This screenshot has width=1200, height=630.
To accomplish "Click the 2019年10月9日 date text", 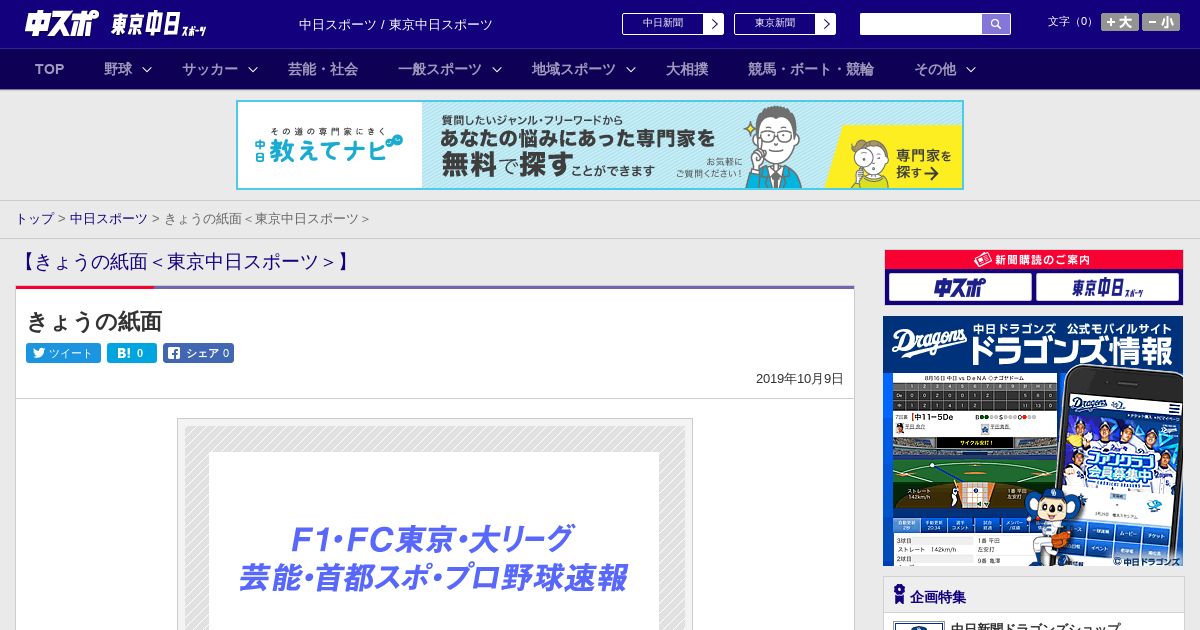I will (x=800, y=379).
